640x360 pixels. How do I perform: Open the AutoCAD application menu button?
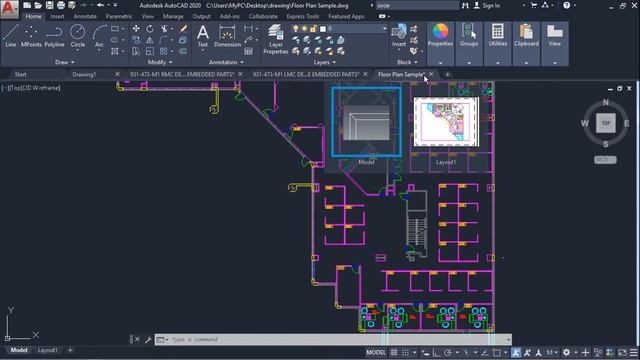(x=9, y=9)
